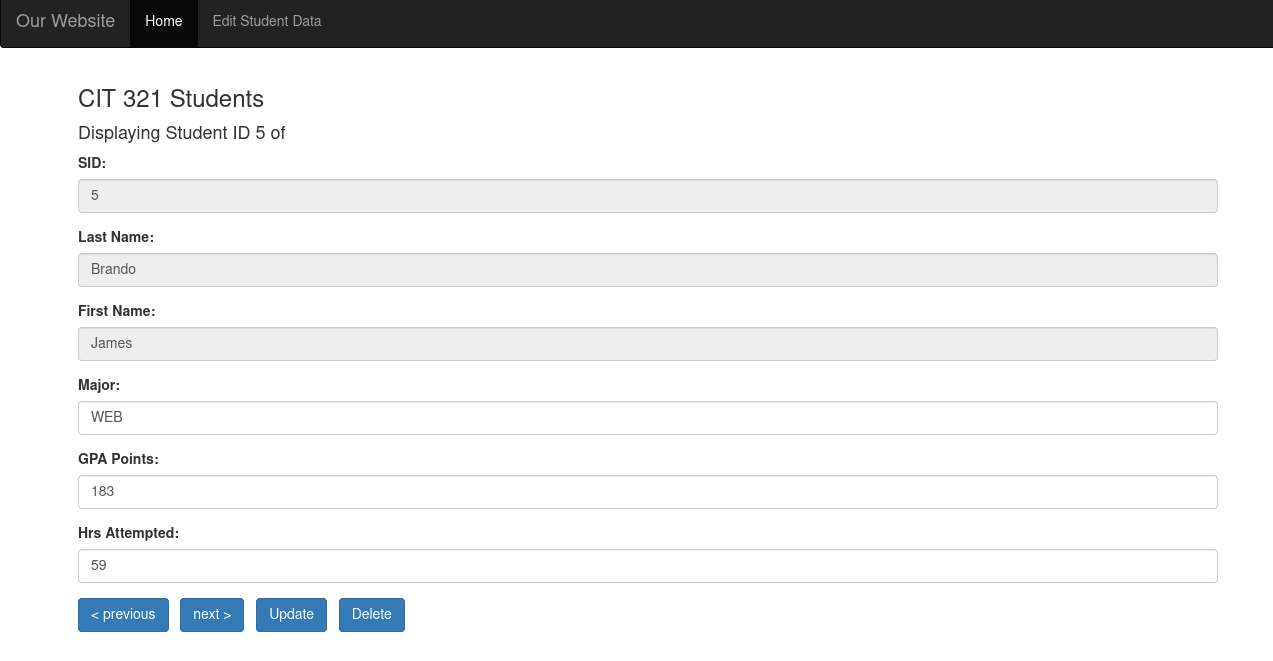Click the SID: label

[92, 163]
